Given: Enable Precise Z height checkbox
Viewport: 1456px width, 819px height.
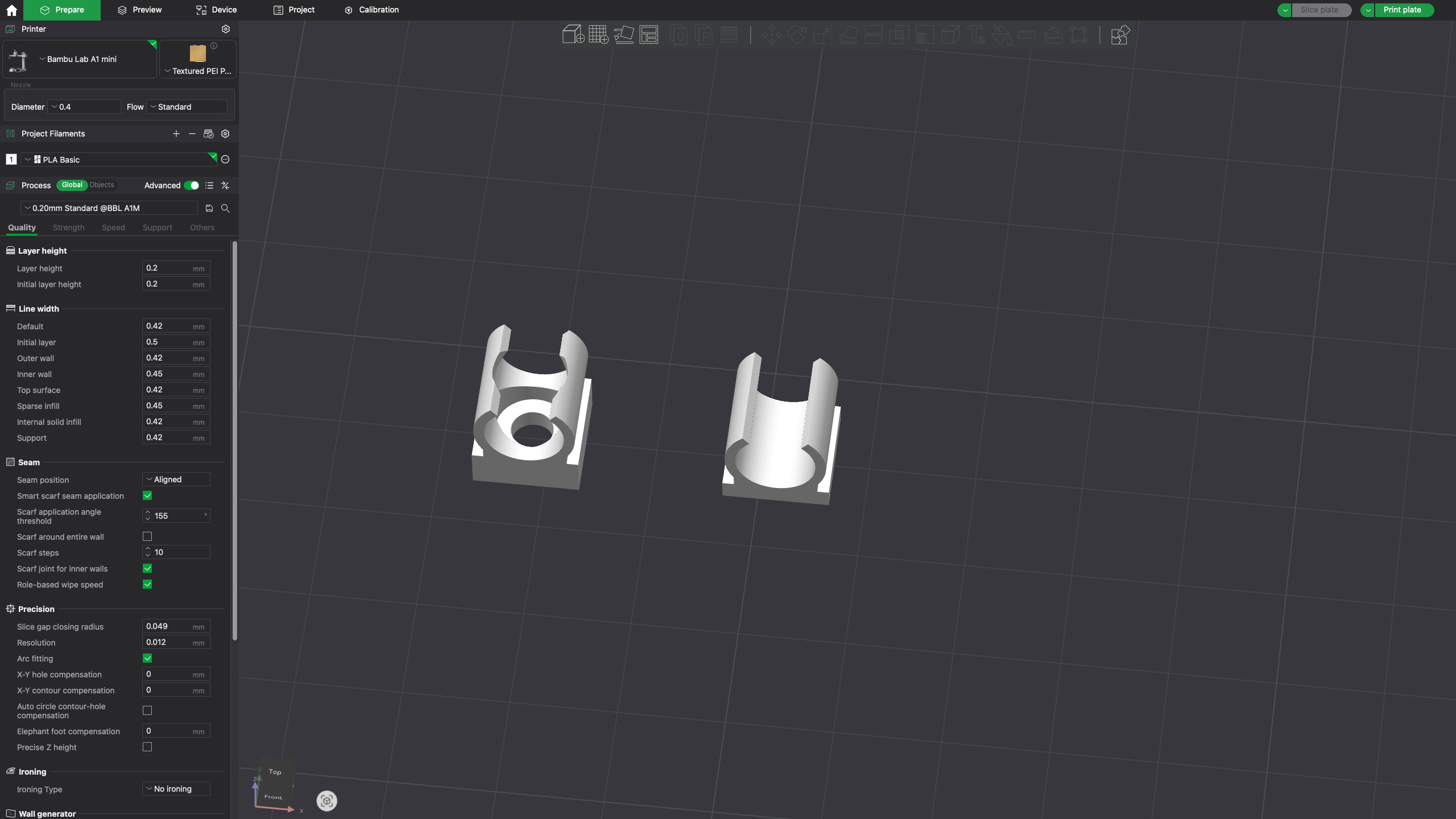Looking at the screenshot, I should click(x=147, y=747).
